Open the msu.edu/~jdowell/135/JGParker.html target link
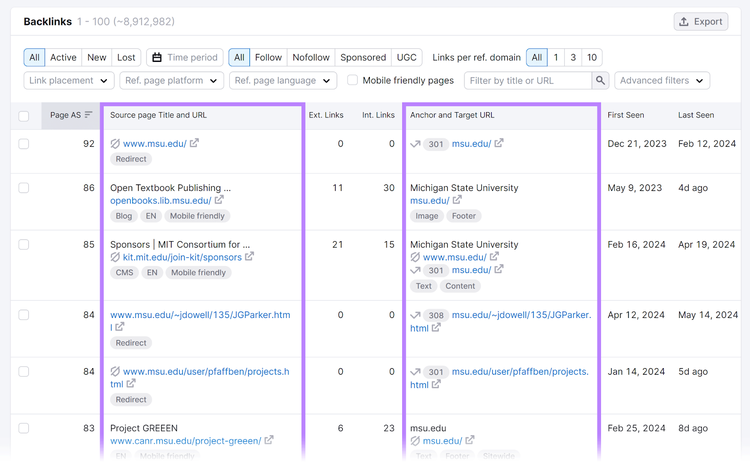Image resolution: width=750 pixels, height=462 pixels. click(501, 321)
